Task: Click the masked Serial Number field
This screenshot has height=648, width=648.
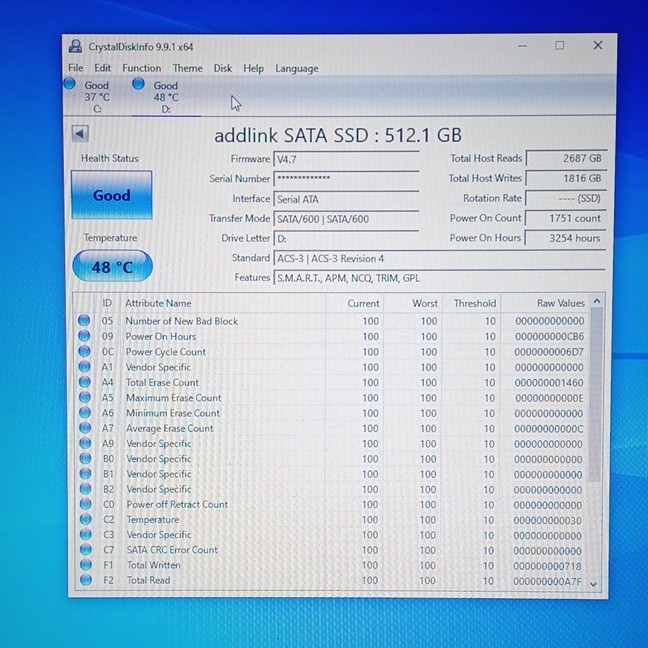Action: coord(346,179)
